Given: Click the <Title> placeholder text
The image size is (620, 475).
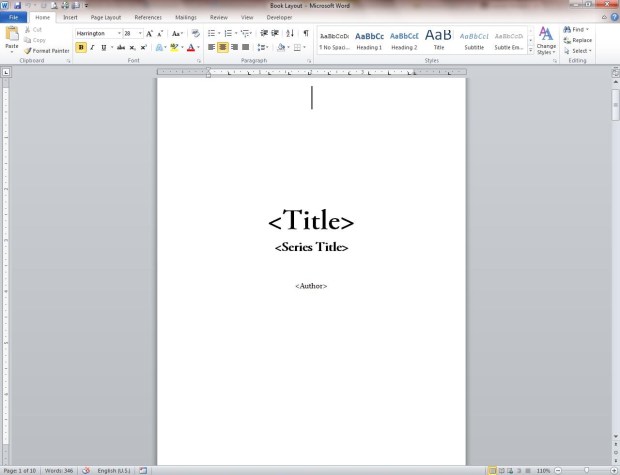Looking at the screenshot, I should coord(311,220).
